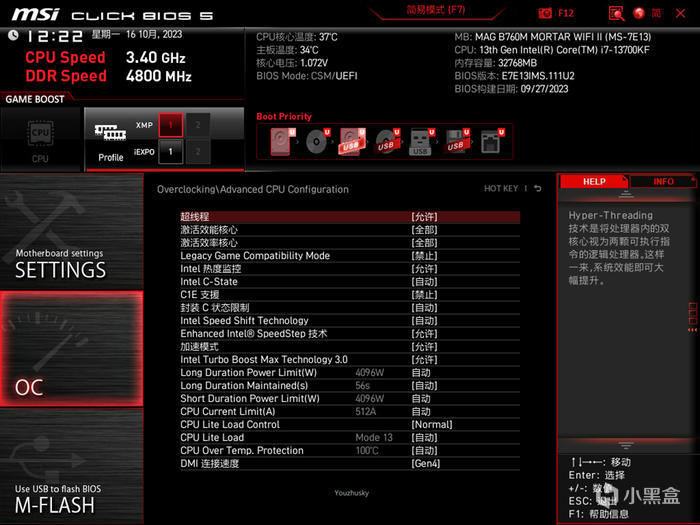Enable iEXPO profile 2

click(x=198, y=152)
